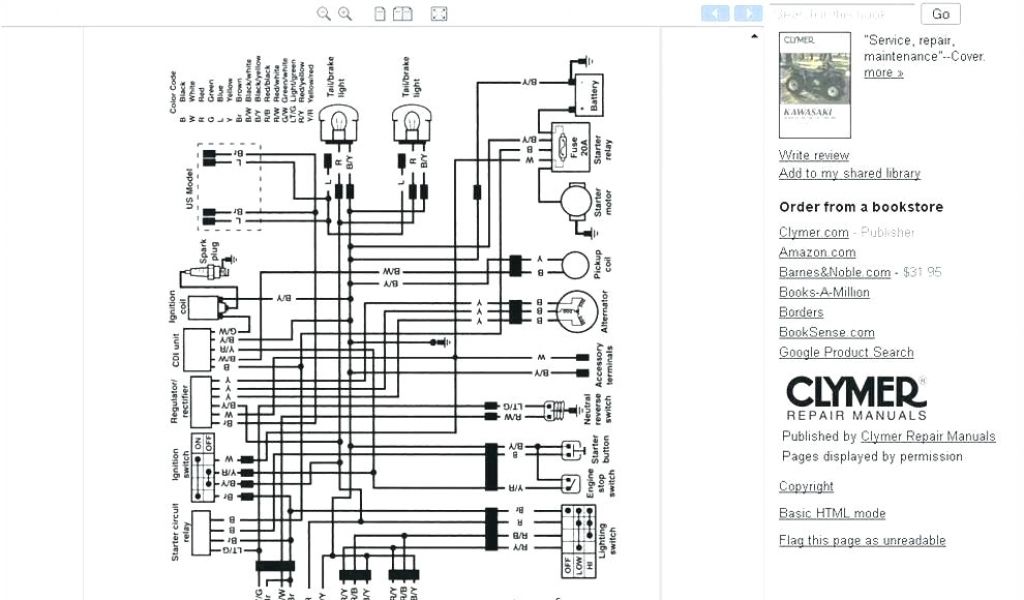Open the Kawasaki book cover thumbnail
Screen dimensions: 1024x600
pyautogui.click(x=814, y=85)
